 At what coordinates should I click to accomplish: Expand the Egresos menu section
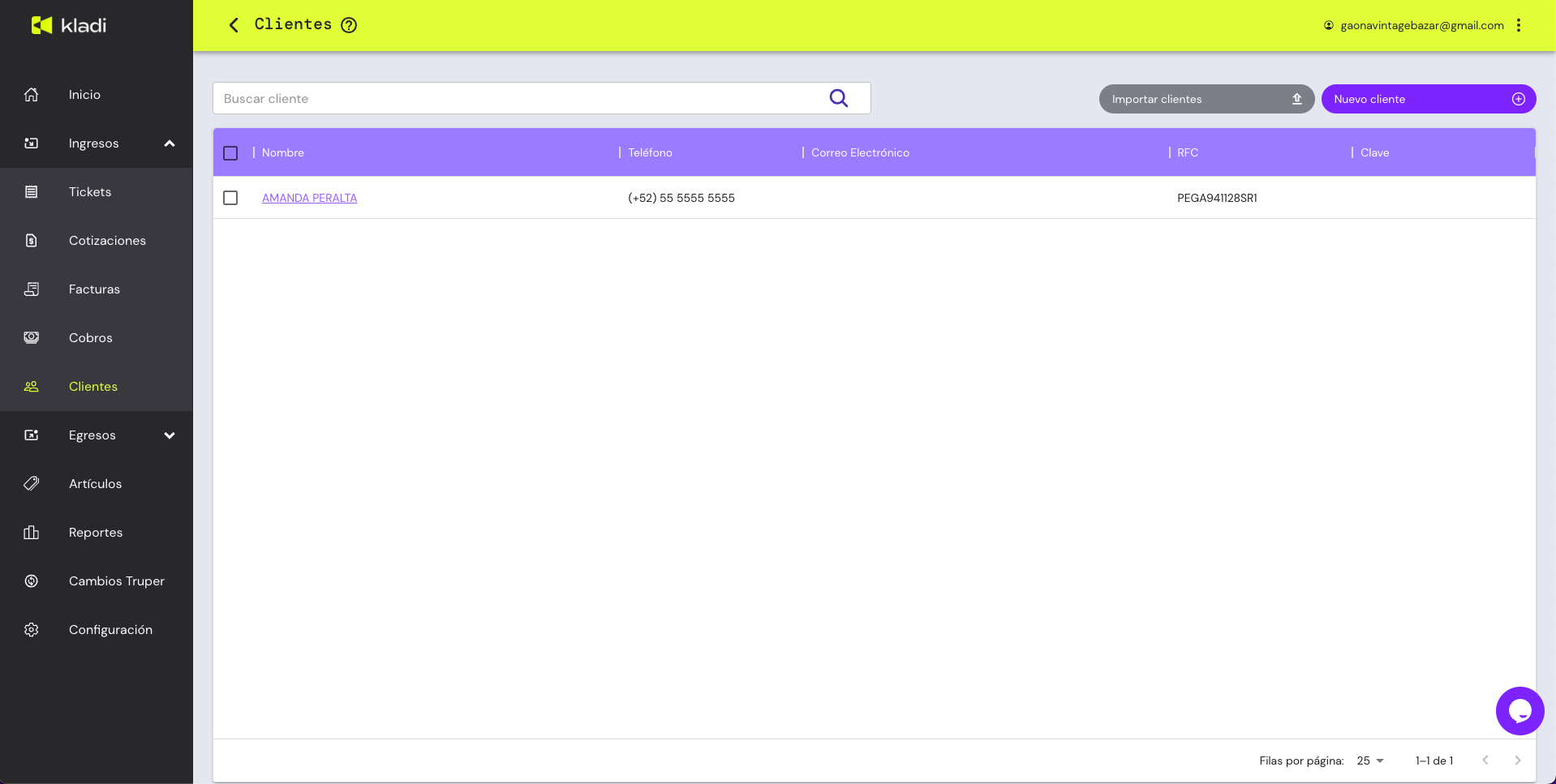170,435
